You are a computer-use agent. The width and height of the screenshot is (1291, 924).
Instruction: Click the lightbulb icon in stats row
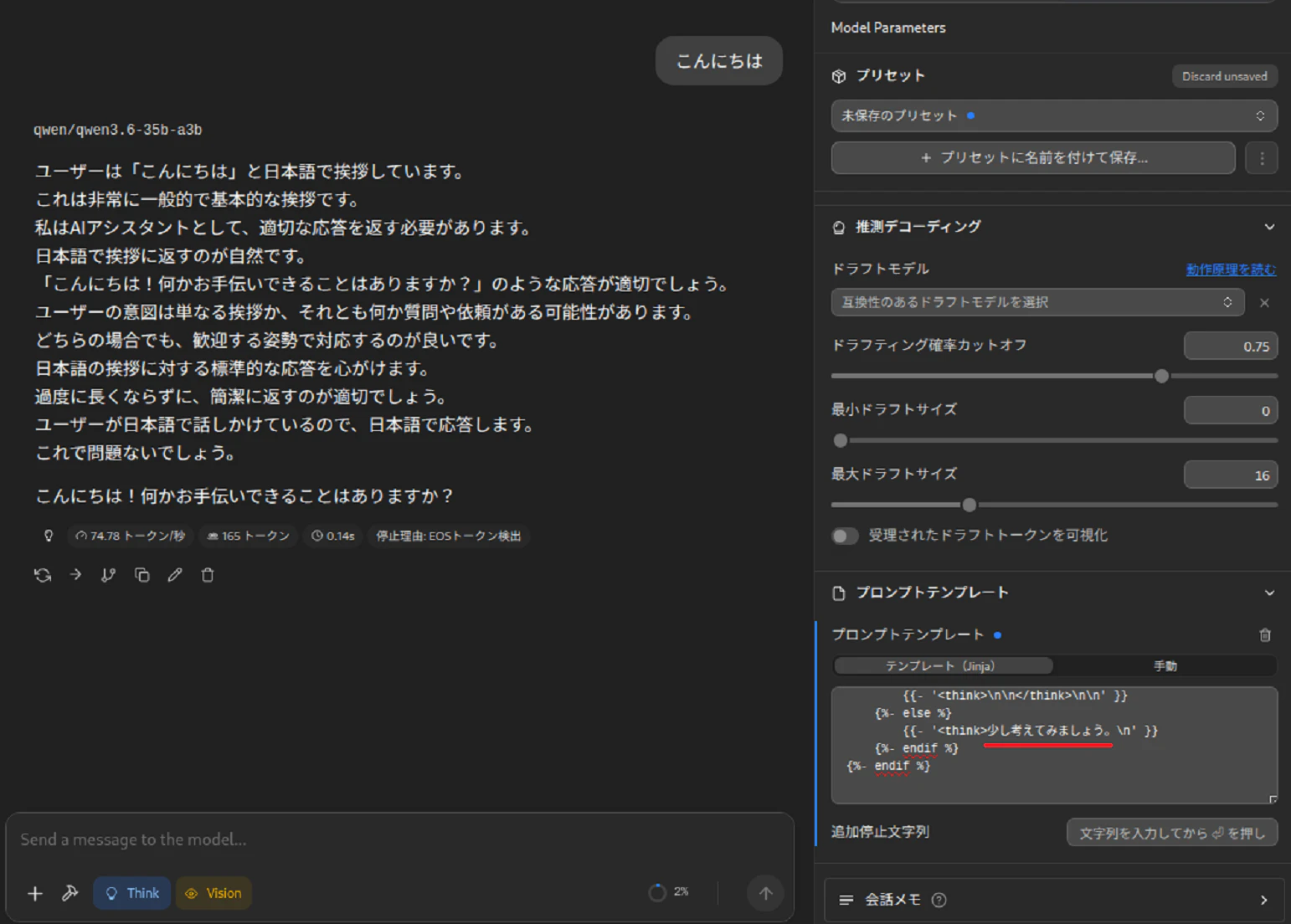(49, 536)
